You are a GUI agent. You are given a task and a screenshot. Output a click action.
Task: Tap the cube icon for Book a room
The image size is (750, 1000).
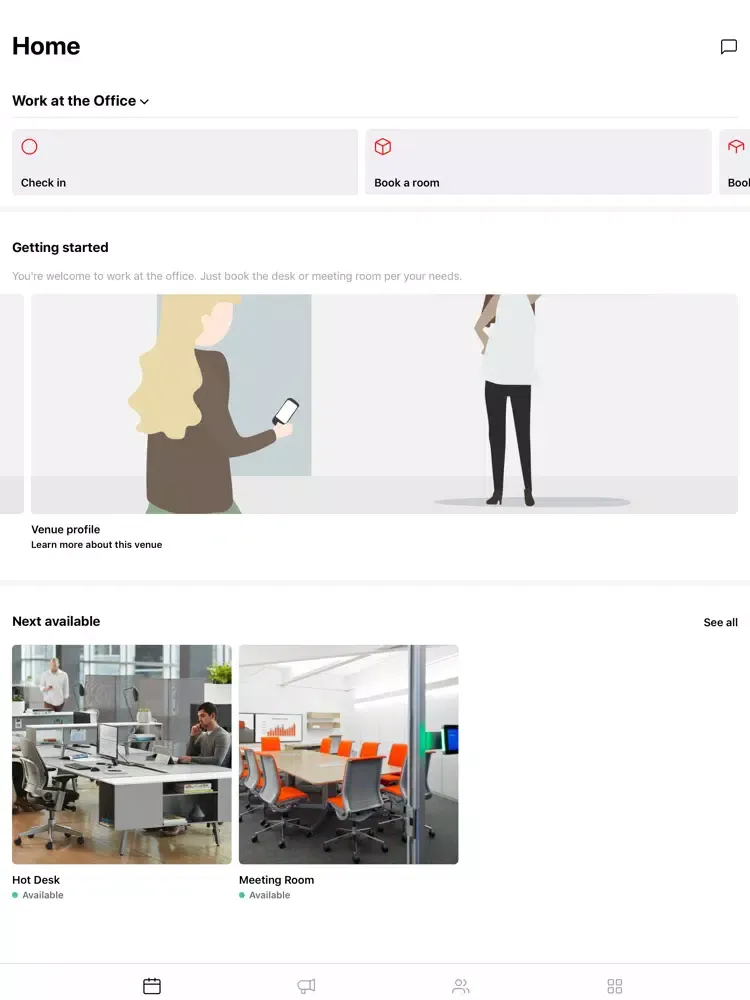pos(383,147)
